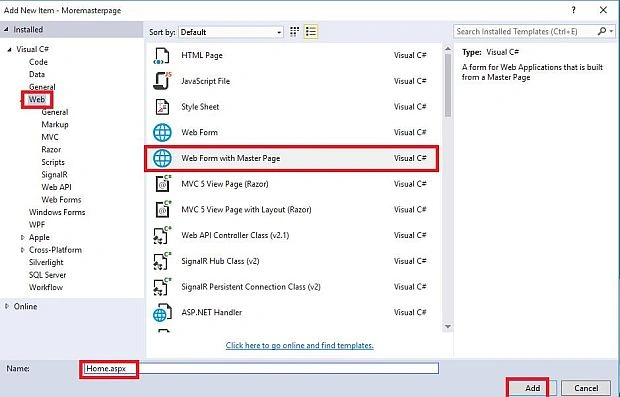The width and height of the screenshot is (620, 397).
Task: Open search options dropdown arrow
Action: pyautogui.click(x=611, y=31)
